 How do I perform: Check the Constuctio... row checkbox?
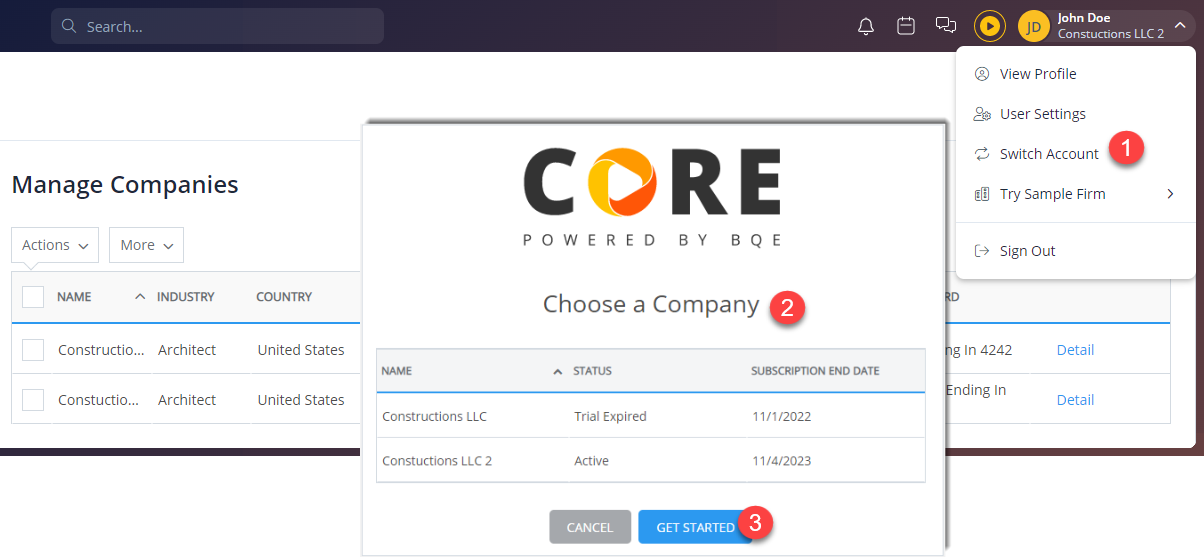tap(33, 400)
